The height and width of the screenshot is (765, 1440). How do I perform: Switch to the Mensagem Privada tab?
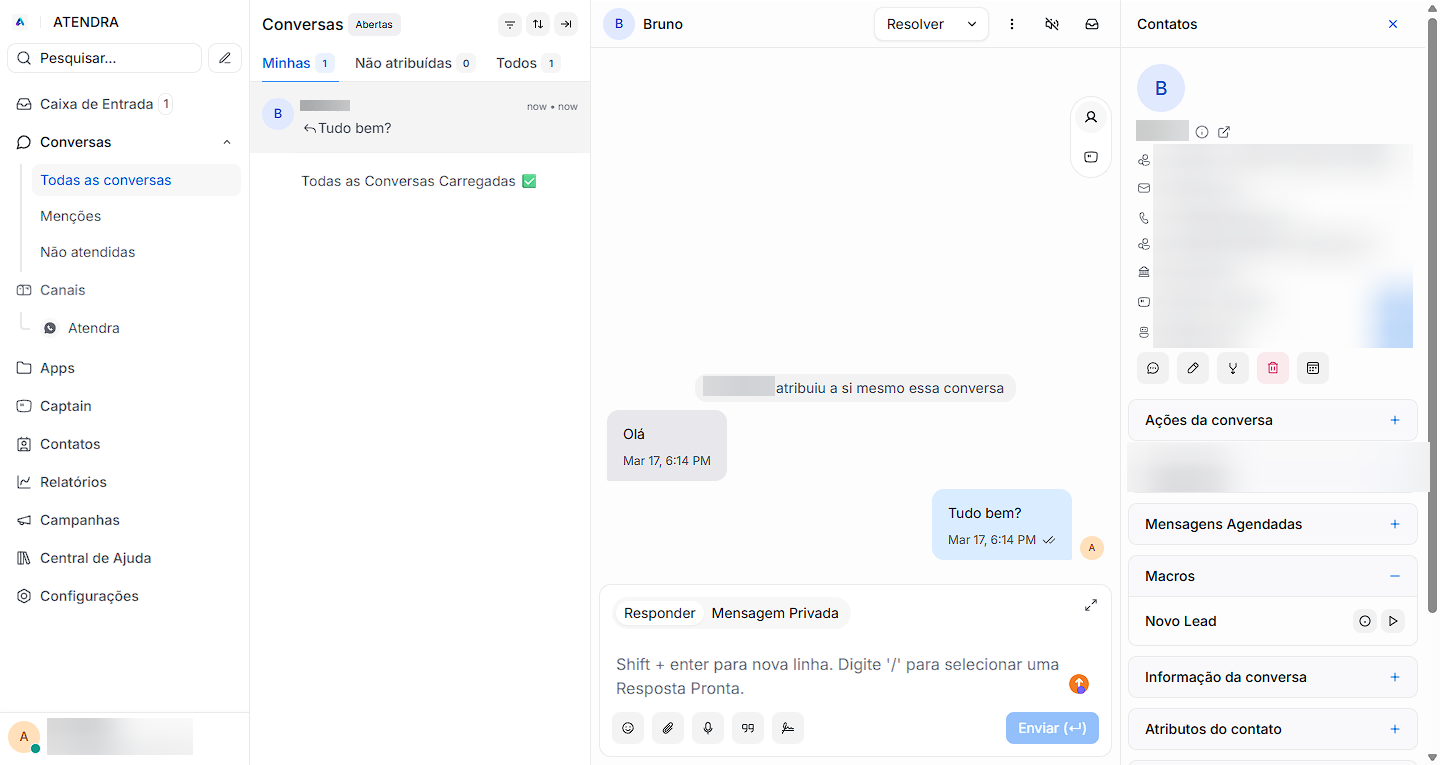[775, 613]
